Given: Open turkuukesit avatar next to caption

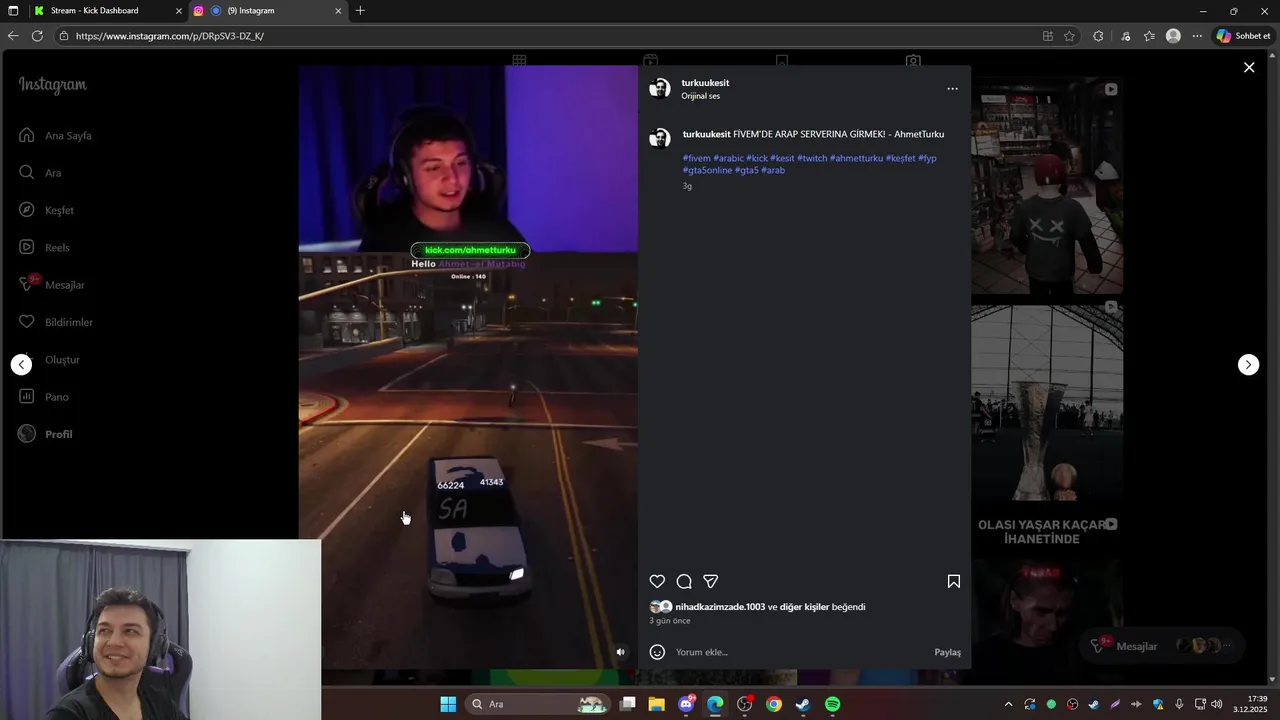Looking at the screenshot, I should 660,138.
